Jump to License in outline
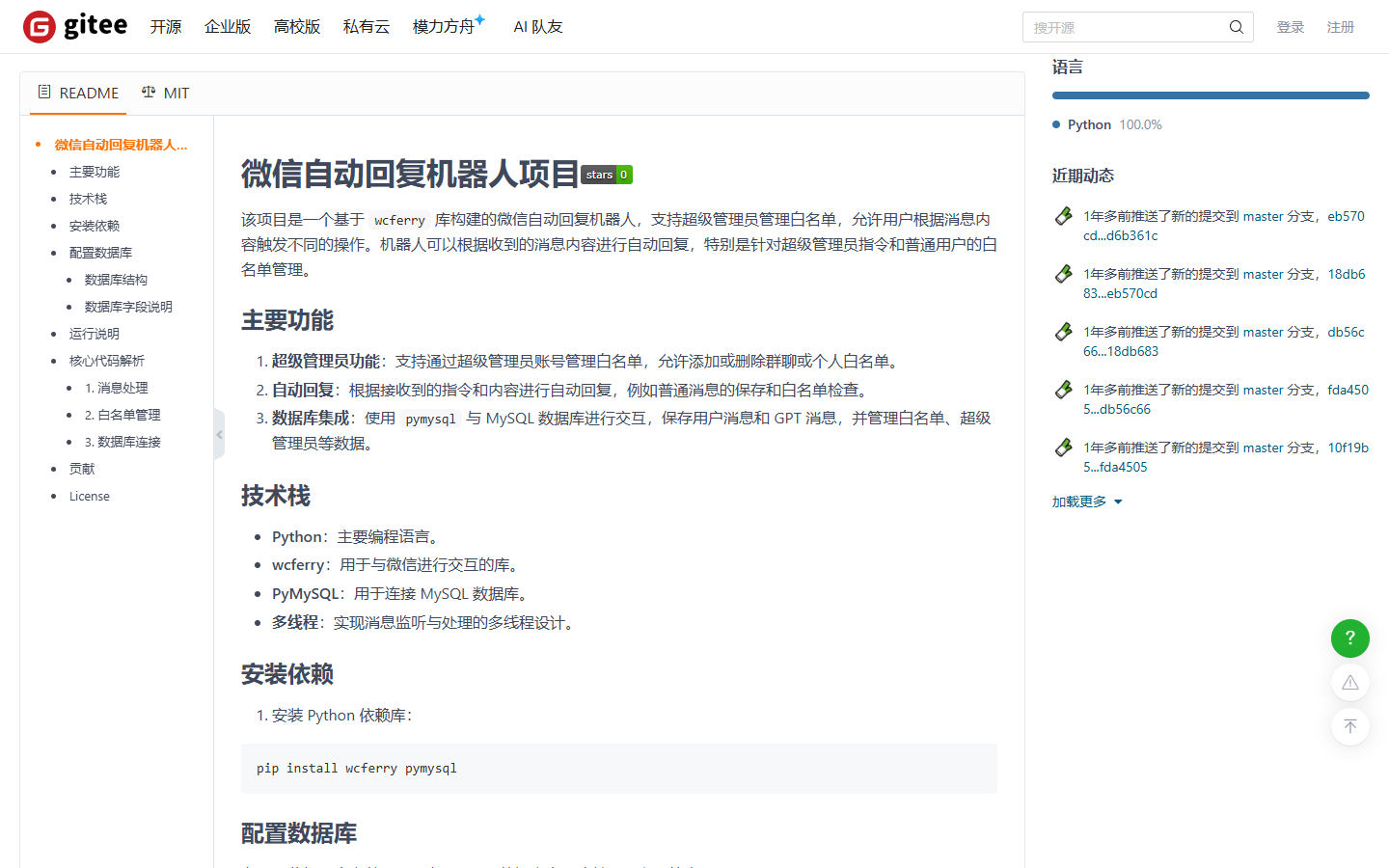This screenshot has height=868, width=1389. [90, 496]
